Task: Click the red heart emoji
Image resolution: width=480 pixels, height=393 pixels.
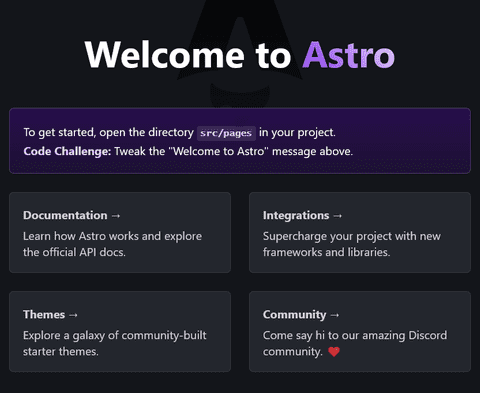Action: tap(334, 352)
